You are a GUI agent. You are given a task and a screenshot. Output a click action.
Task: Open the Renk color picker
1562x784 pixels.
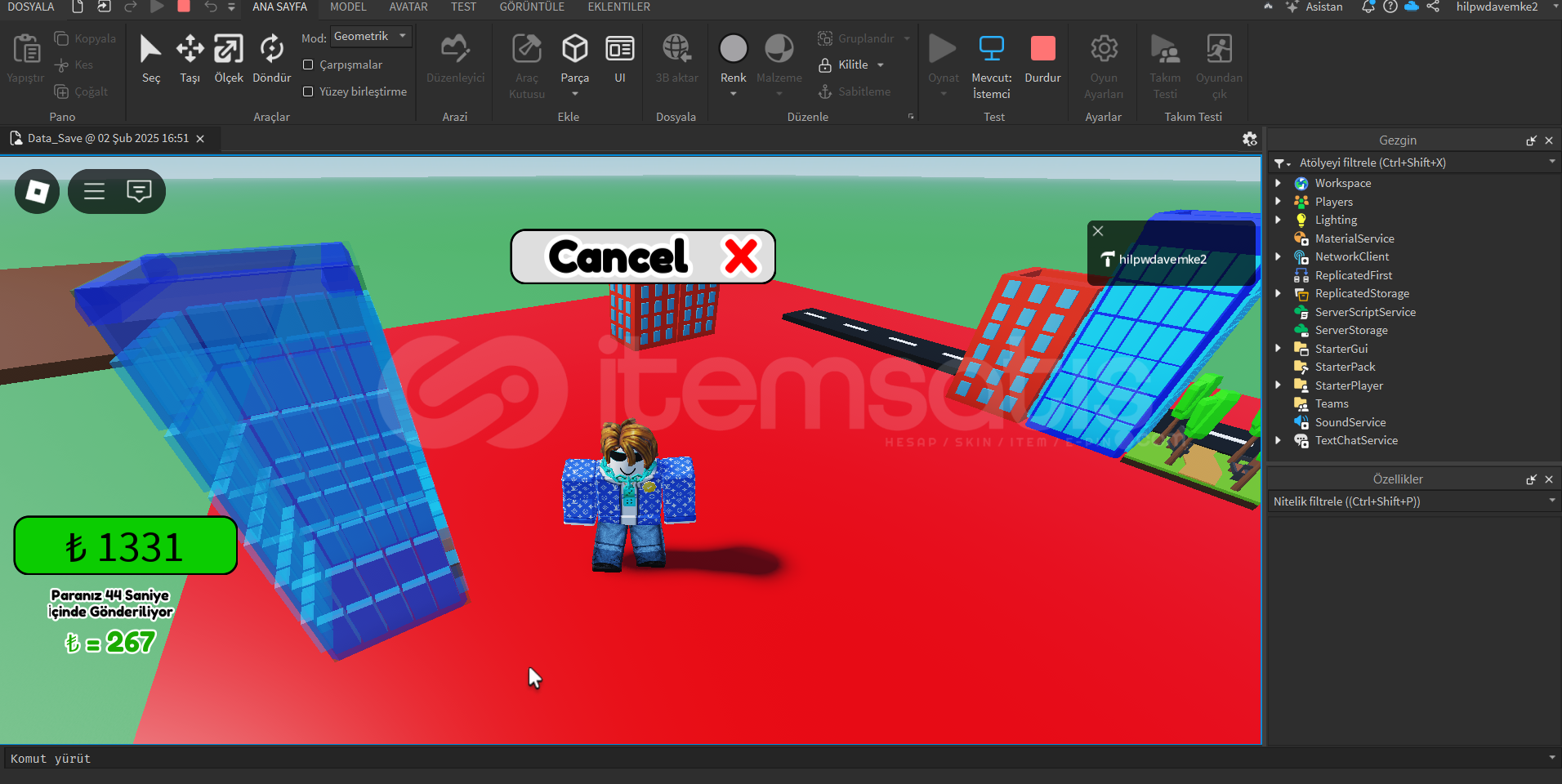tap(734, 58)
